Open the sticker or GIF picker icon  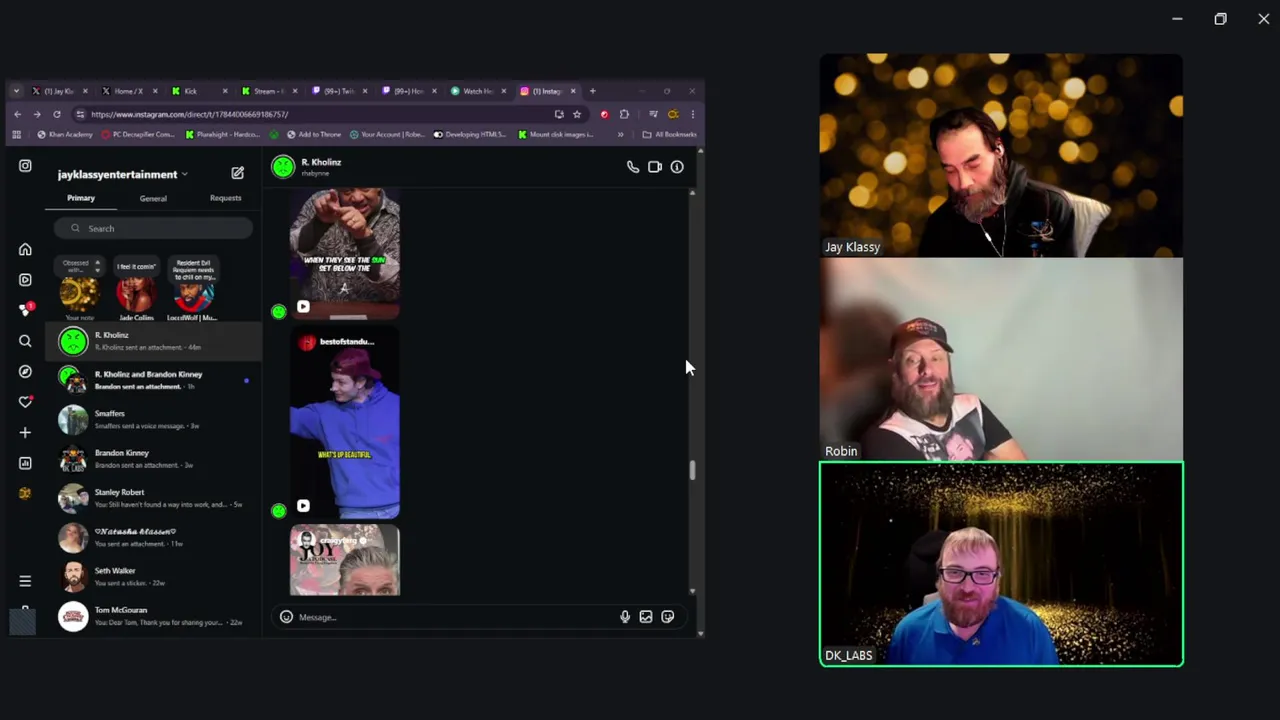tap(668, 617)
